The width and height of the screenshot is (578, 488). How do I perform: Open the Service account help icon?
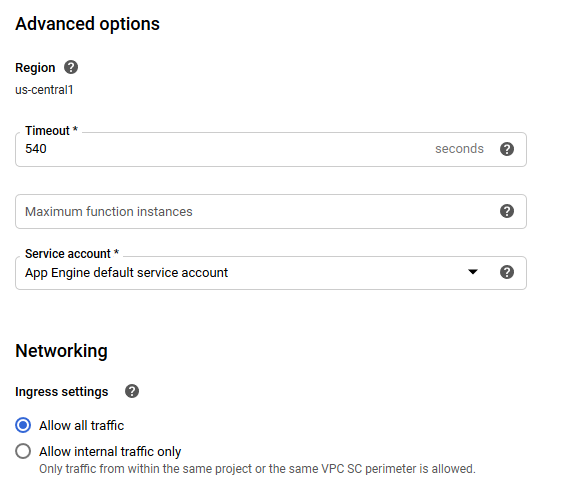[x=507, y=272]
